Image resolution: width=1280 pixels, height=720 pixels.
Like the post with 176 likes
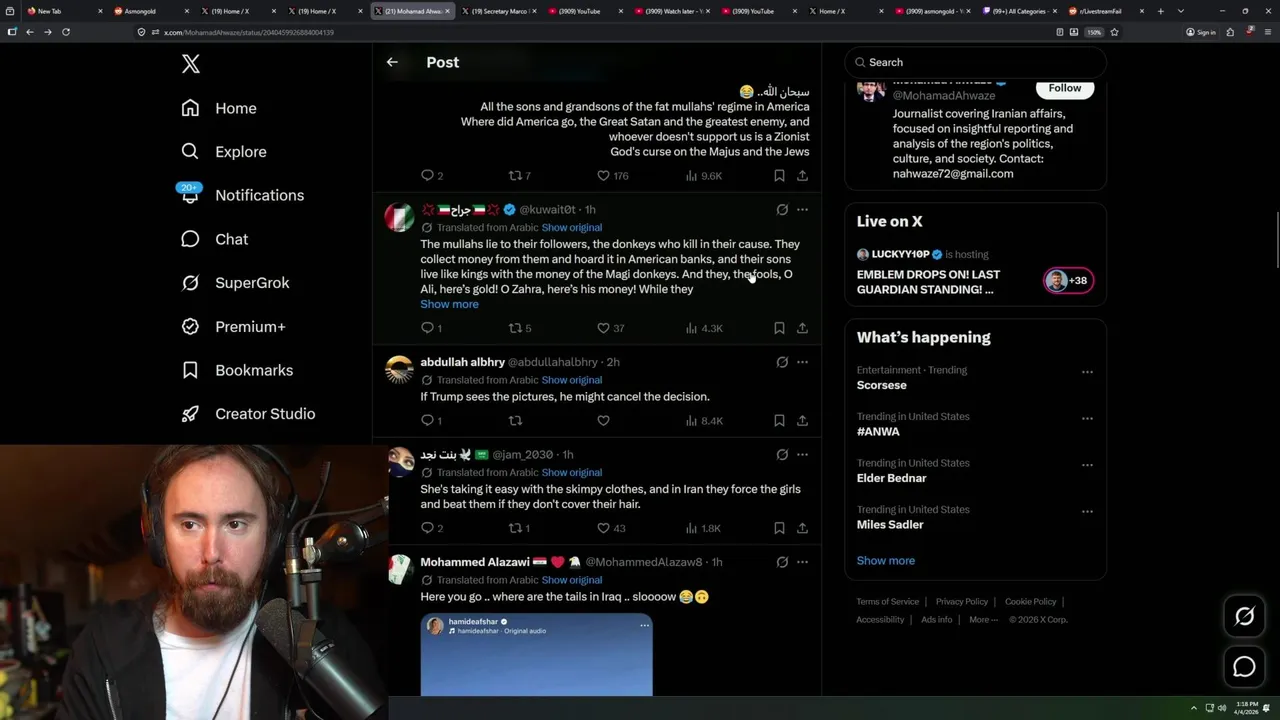[612, 176]
